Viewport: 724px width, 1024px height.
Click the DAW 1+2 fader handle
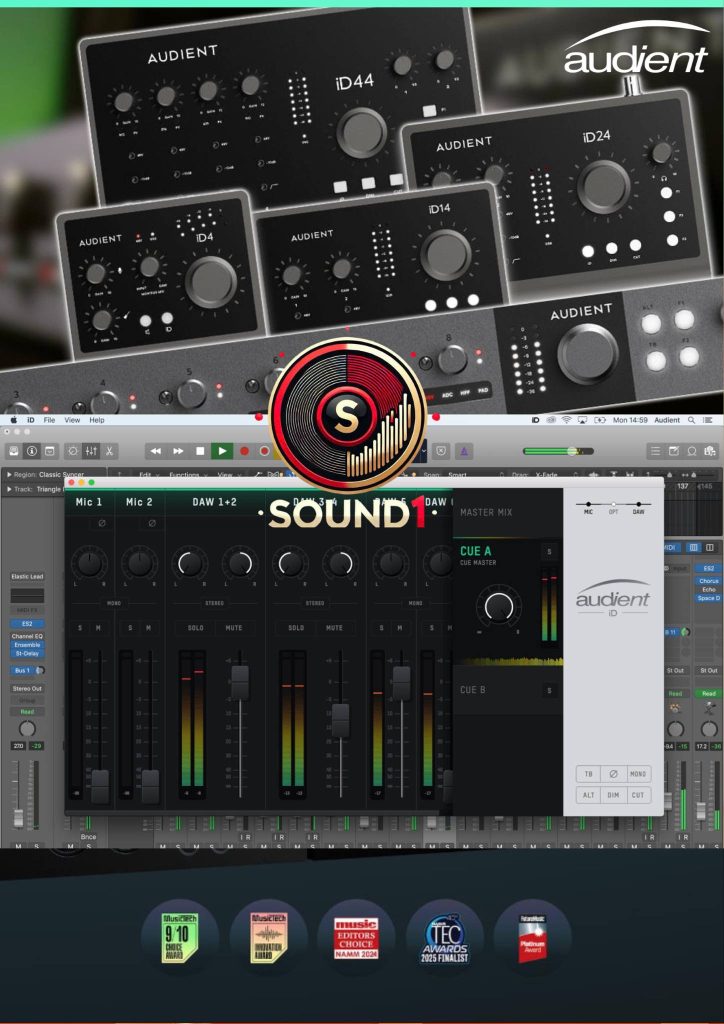[240, 682]
